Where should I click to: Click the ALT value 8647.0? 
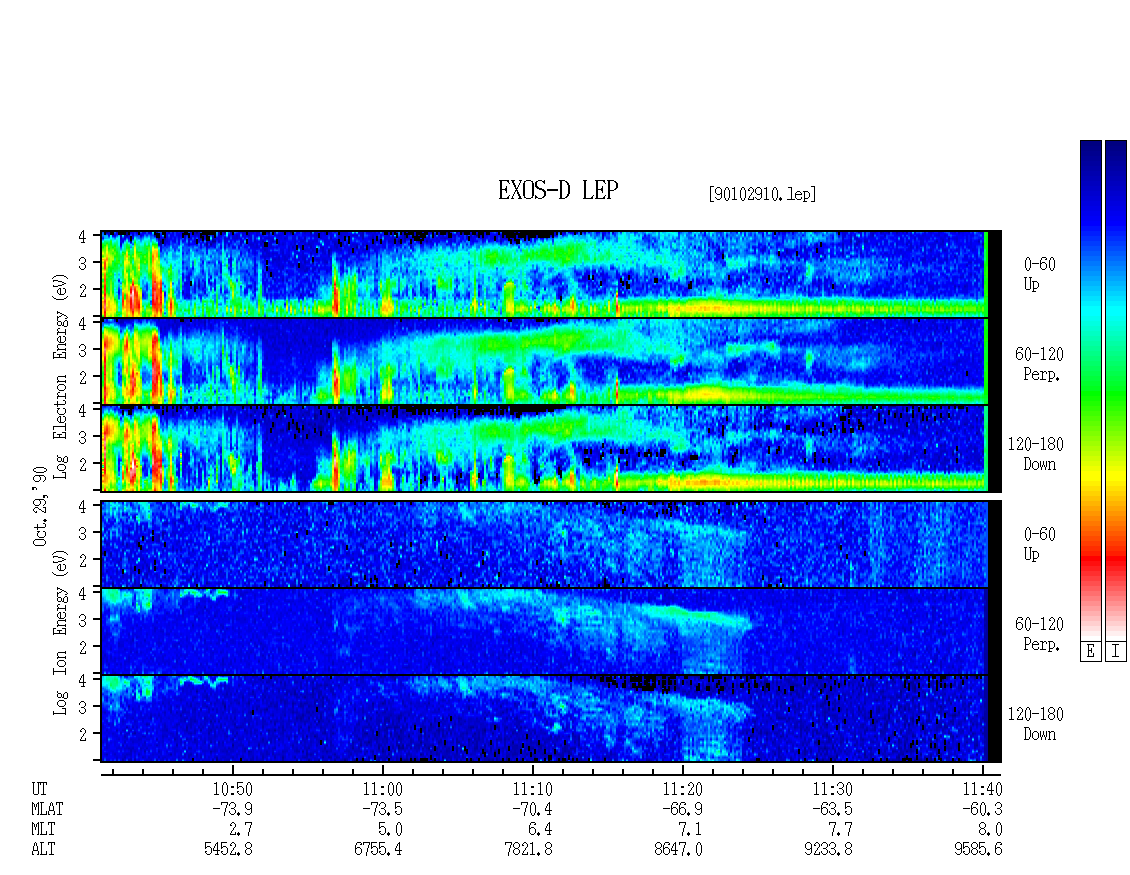tap(678, 850)
